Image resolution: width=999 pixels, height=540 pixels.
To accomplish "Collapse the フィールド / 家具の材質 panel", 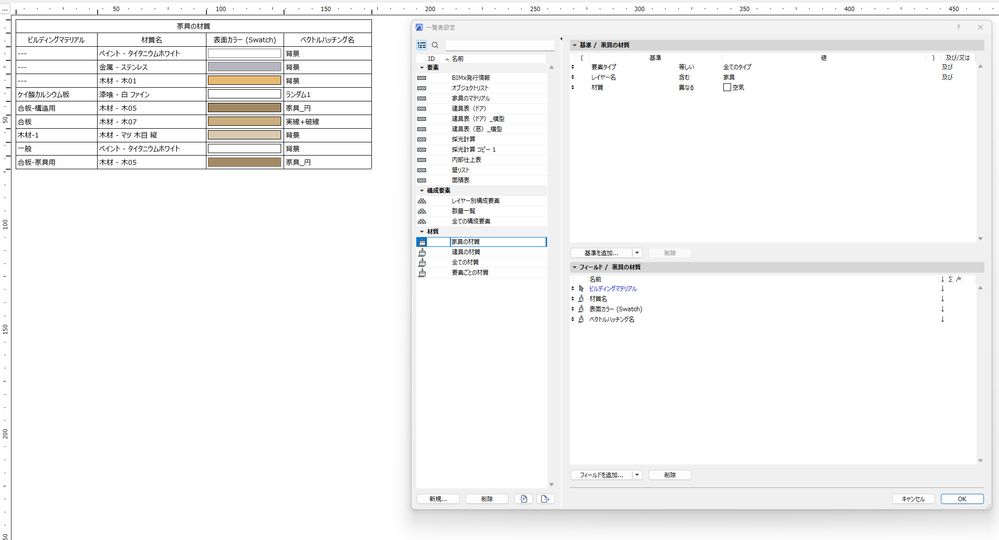I will [x=574, y=267].
